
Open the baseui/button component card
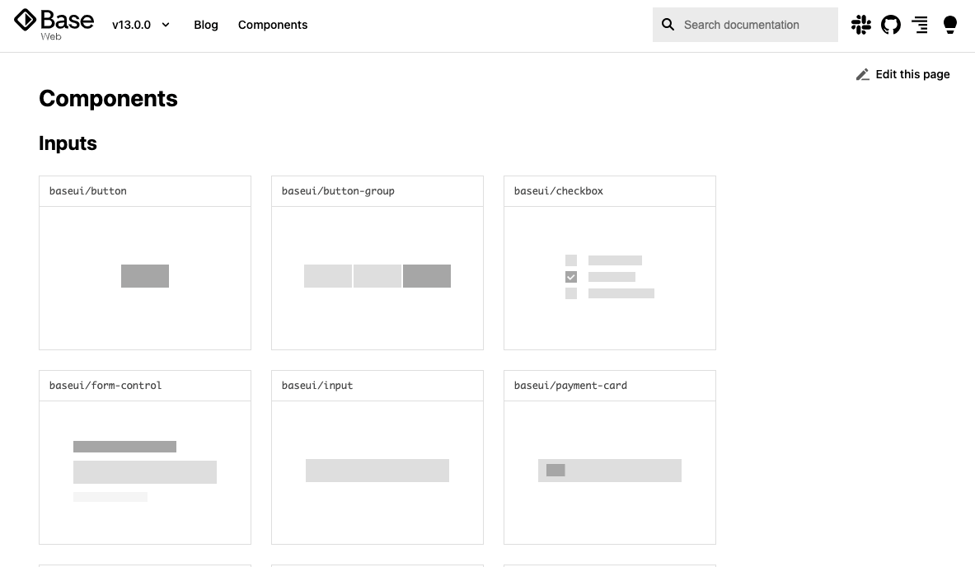pyautogui.click(x=145, y=277)
